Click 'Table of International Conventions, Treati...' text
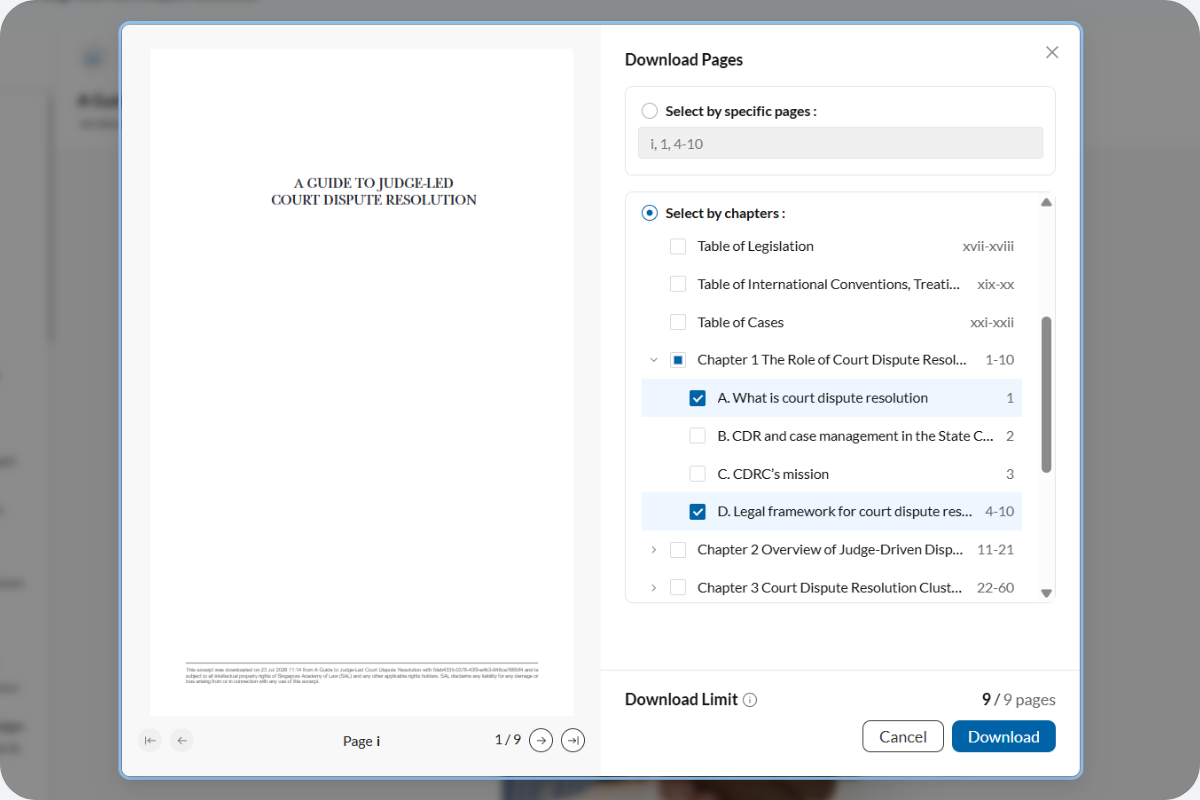The height and width of the screenshot is (800, 1200). [x=829, y=284]
